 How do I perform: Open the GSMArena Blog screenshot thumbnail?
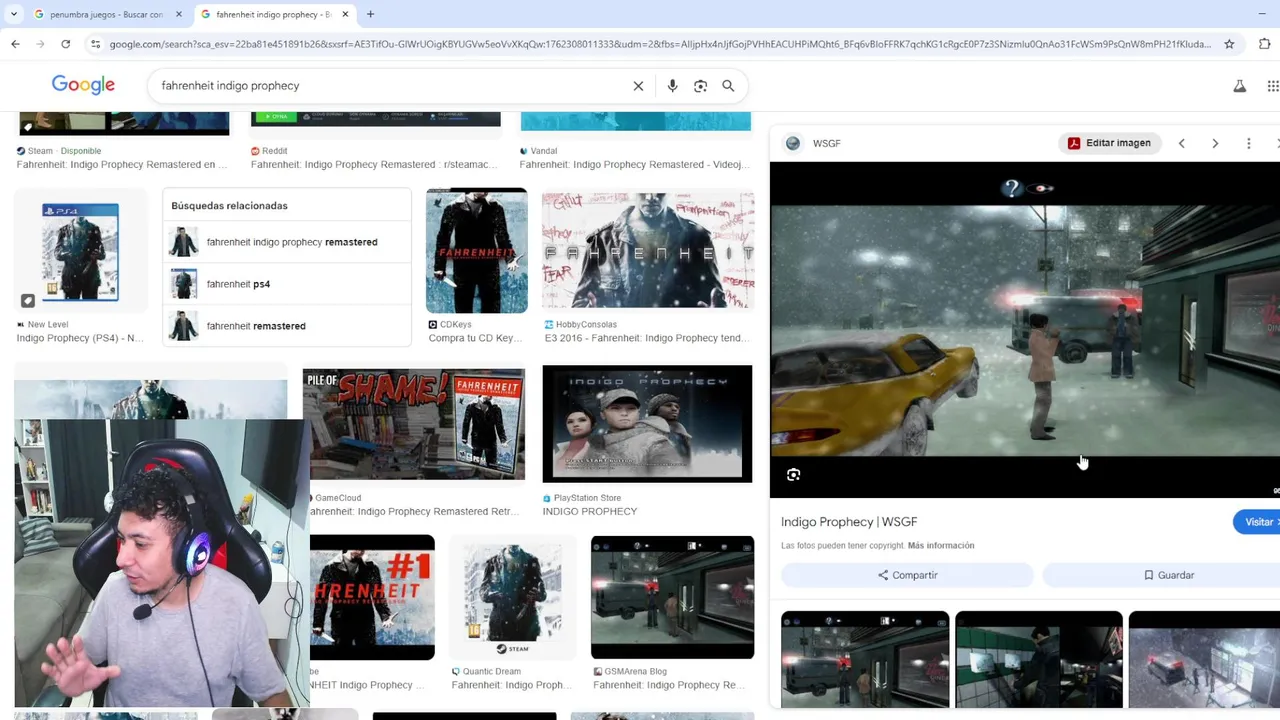pos(672,598)
